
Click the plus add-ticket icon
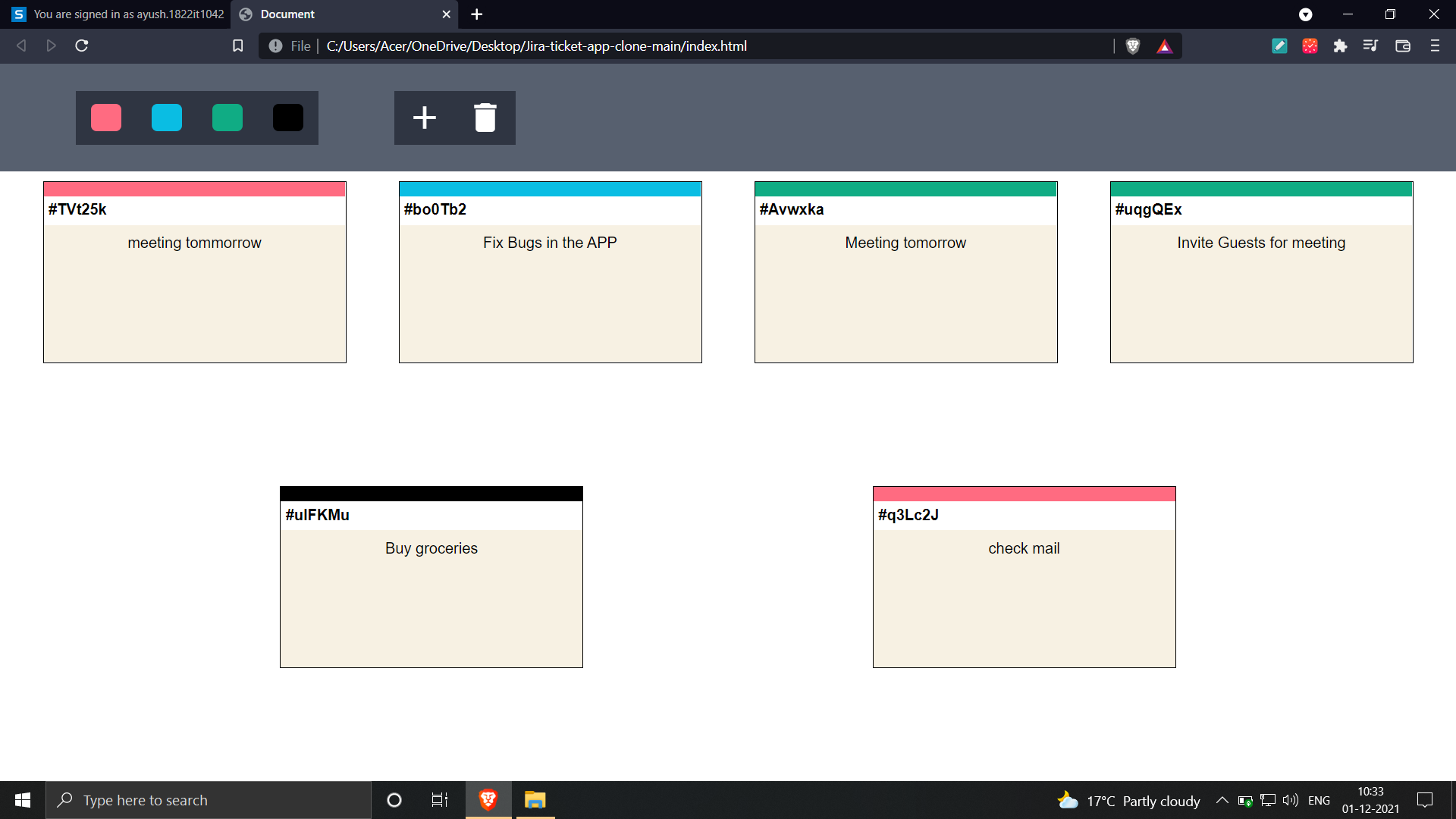pyautogui.click(x=424, y=118)
